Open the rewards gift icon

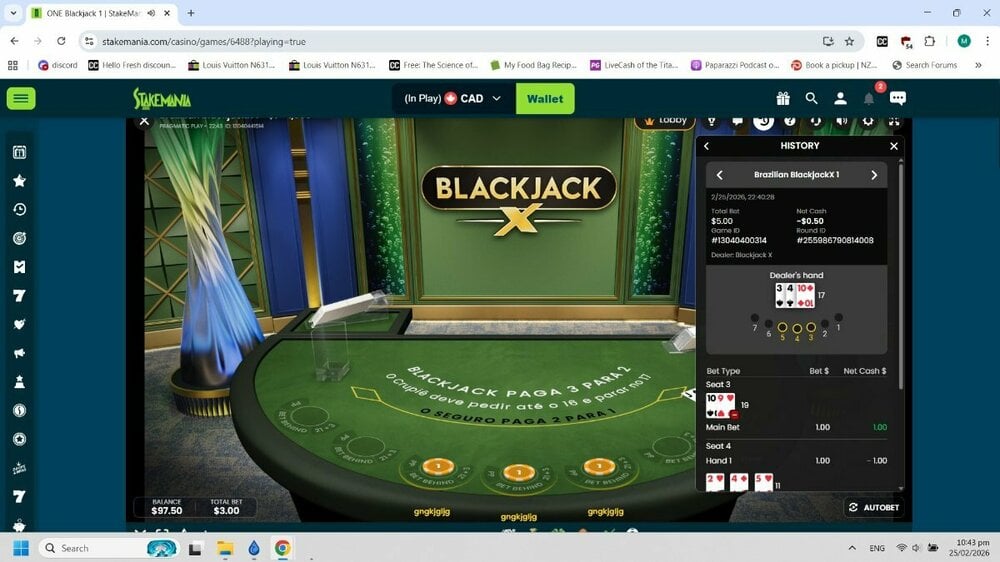(x=783, y=98)
